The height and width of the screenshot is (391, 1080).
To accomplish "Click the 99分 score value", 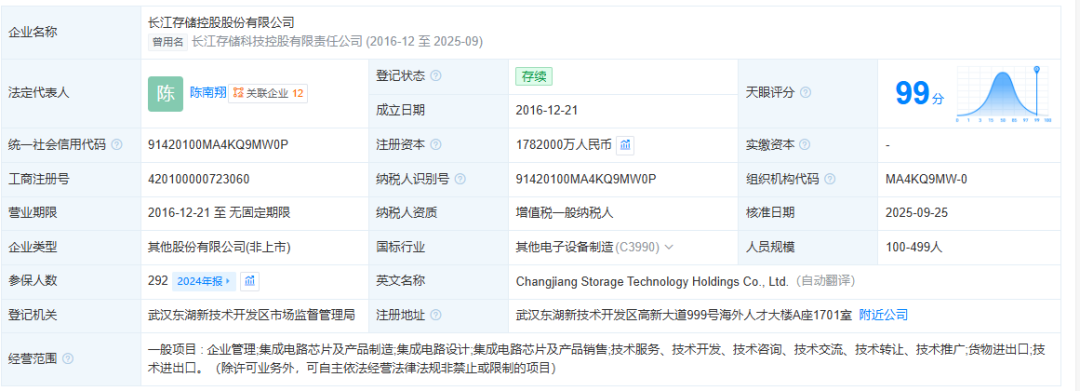I will click(x=920, y=94).
